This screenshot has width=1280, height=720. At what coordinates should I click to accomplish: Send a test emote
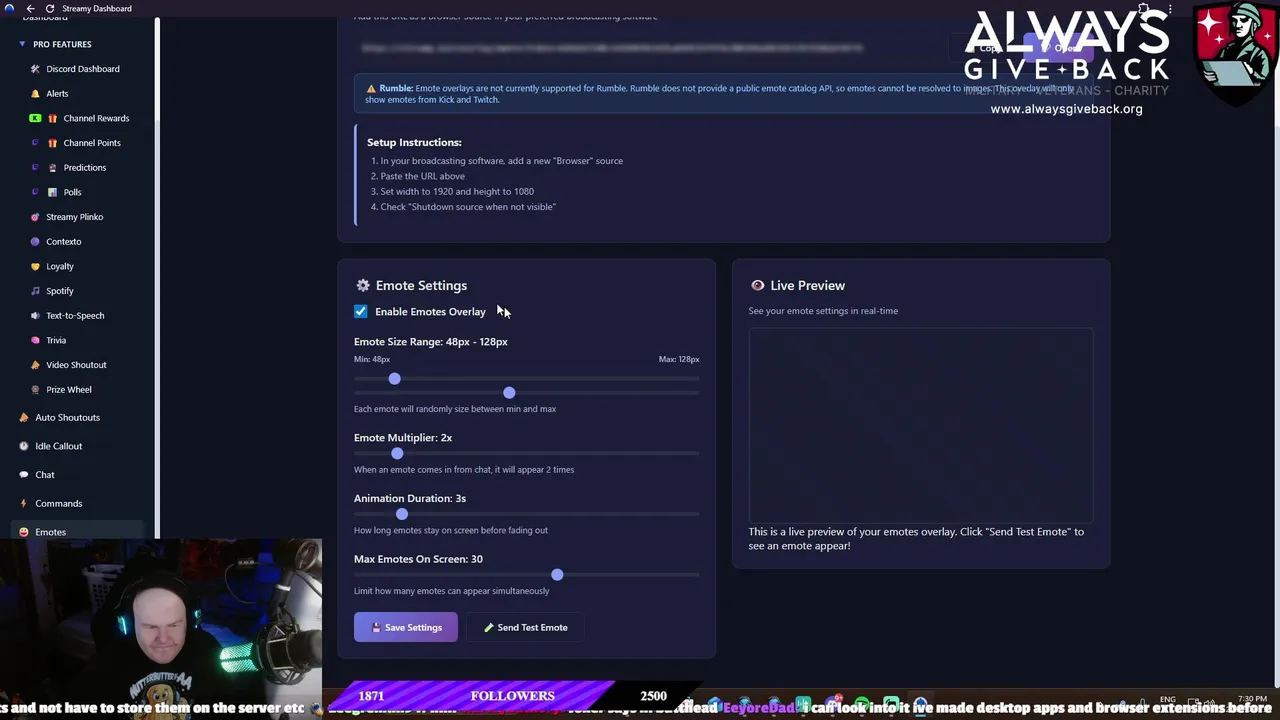pos(525,627)
